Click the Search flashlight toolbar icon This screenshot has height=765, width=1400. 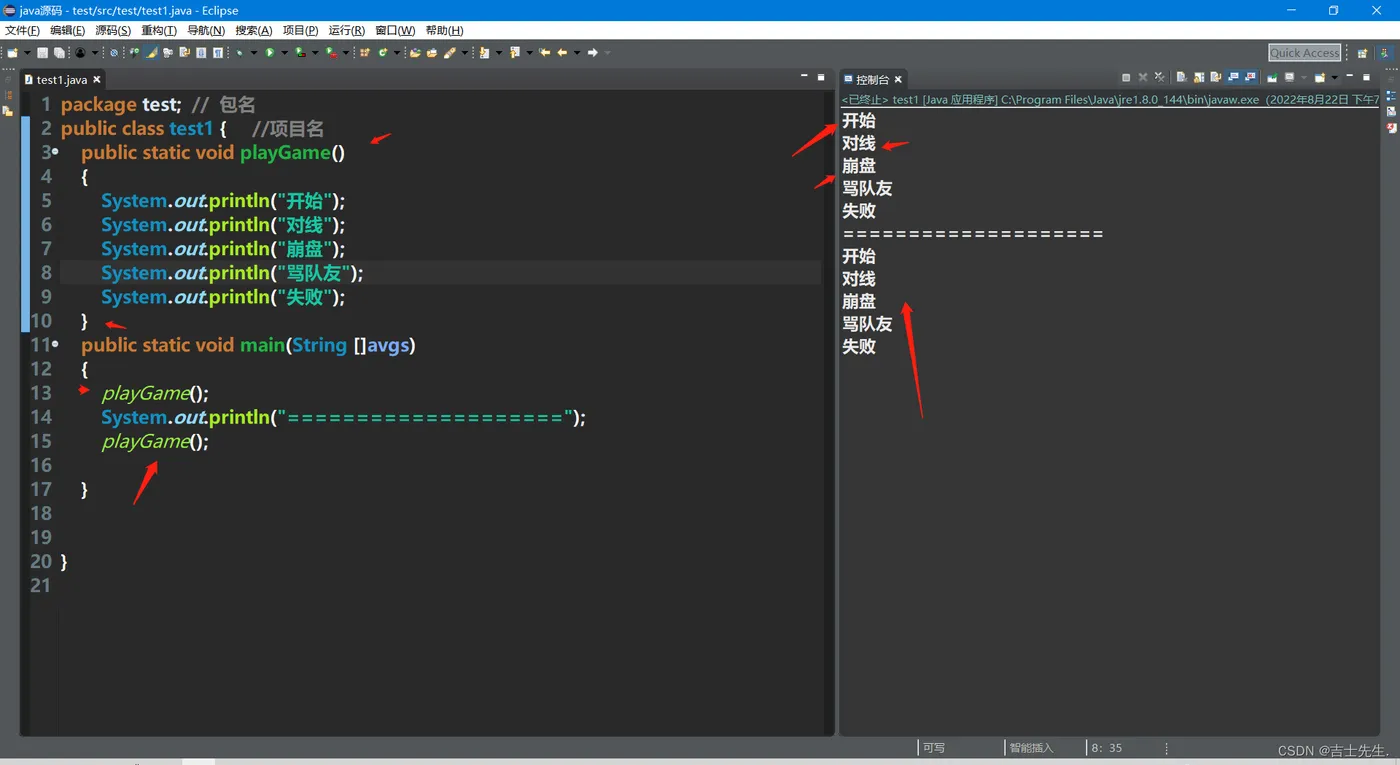[450, 52]
